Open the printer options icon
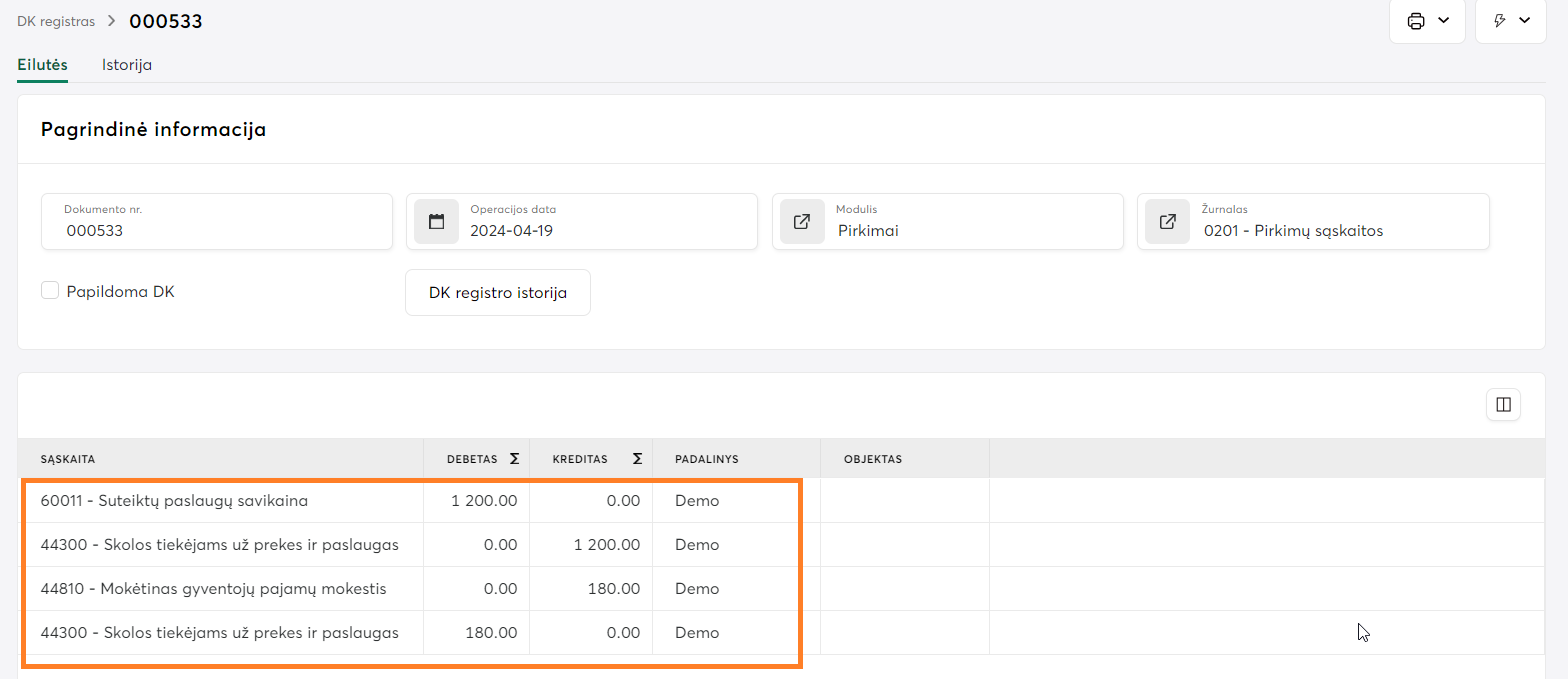This screenshot has width=1568, height=679. coord(1416,21)
